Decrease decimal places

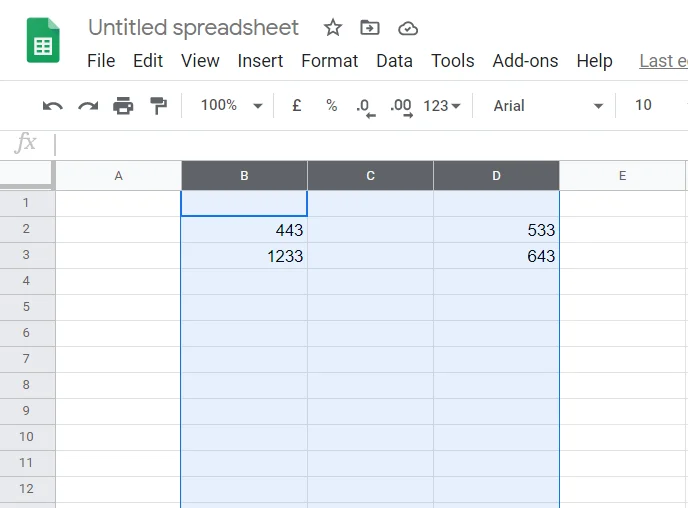pyautogui.click(x=365, y=106)
